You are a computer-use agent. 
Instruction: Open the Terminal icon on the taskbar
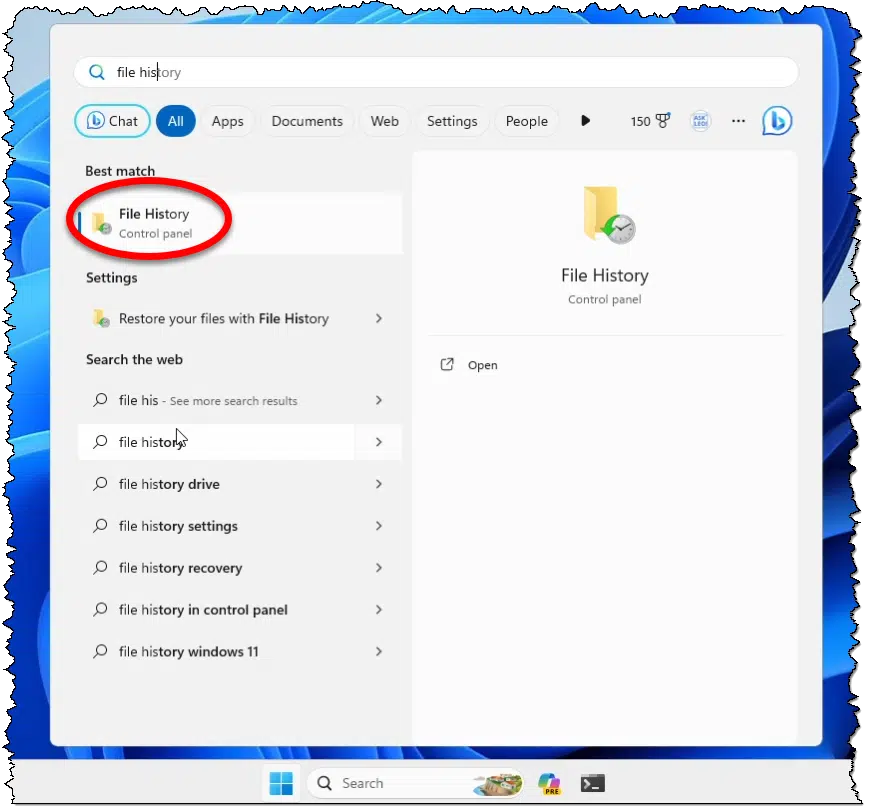pyautogui.click(x=592, y=783)
